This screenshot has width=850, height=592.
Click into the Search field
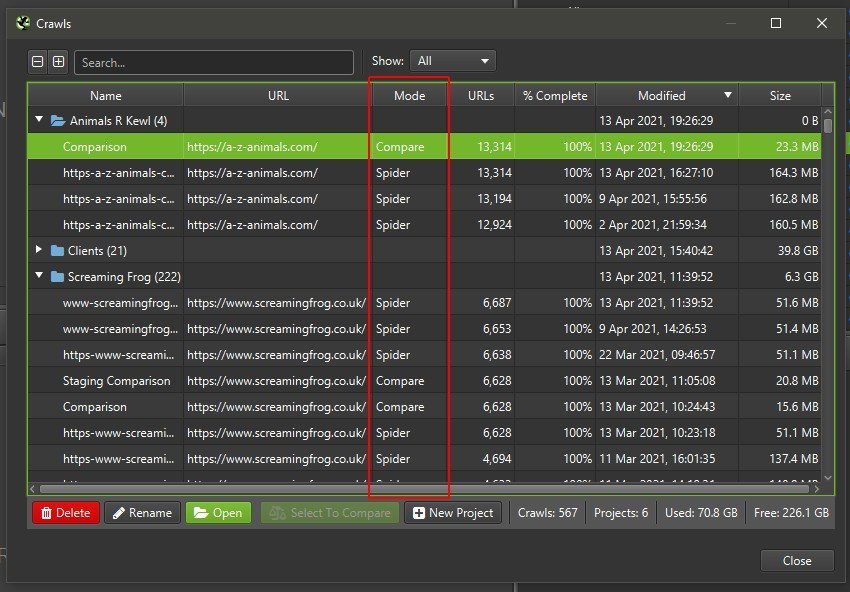click(x=214, y=62)
